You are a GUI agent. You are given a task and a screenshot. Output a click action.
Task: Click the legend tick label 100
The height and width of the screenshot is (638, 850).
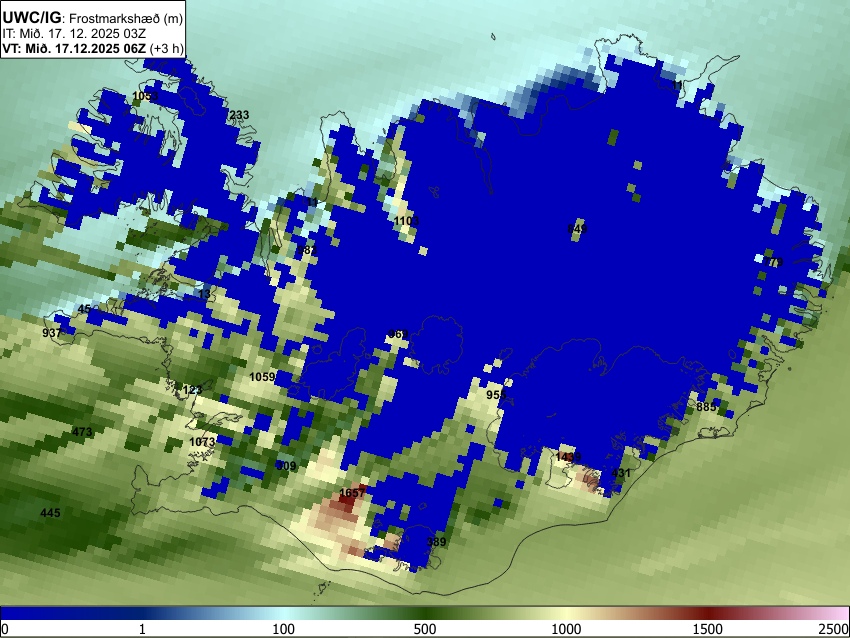click(284, 629)
